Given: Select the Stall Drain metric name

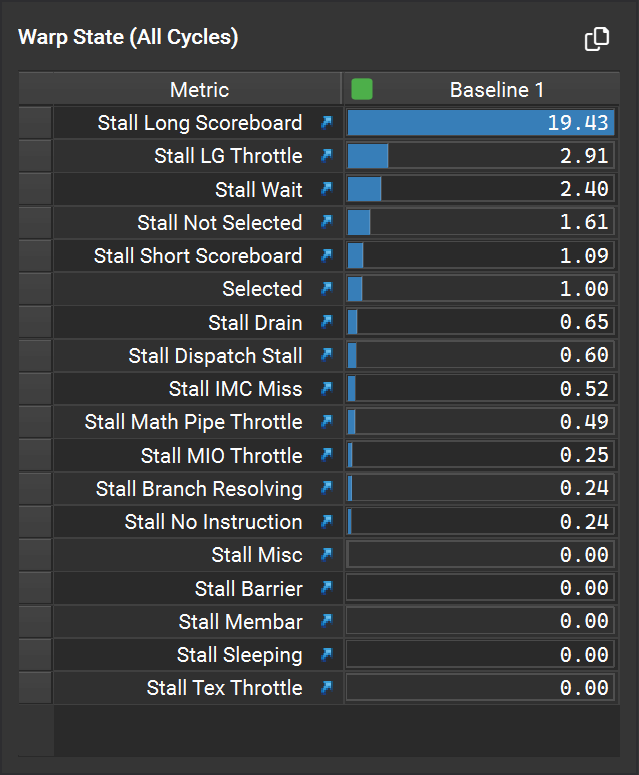Looking at the screenshot, I should [x=255, y=322].
